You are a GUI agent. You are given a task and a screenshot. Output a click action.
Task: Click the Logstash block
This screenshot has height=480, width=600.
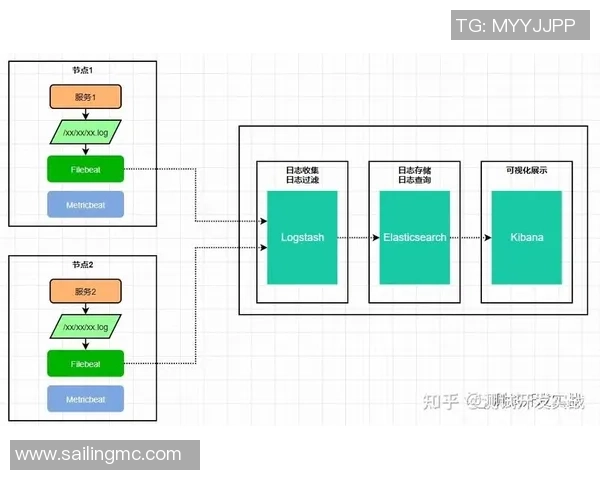point(302,238)
